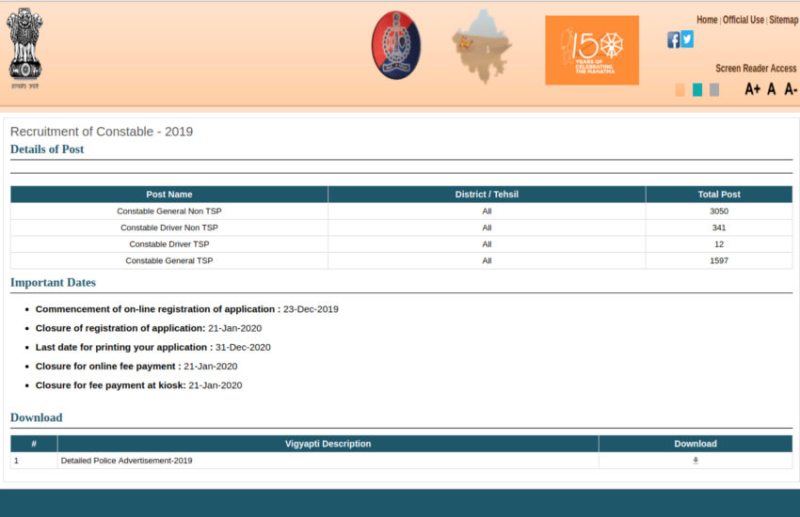Image resolution: width=800 pixels, height=517 pixels.
Task: Select the gray color theme swatch
Action: [x=714, y=90]
